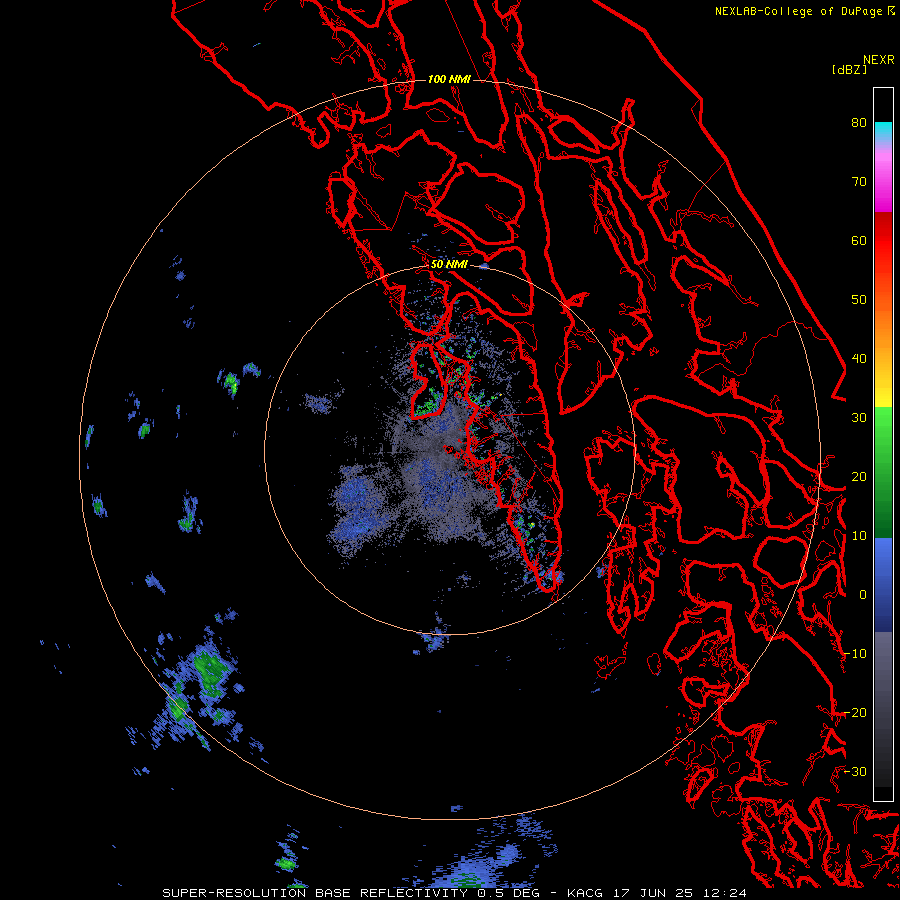The width and height of the screenshot is (900, 900).
Task: Click the -20 value on the dBZ scale
Action: coord(855,713)
